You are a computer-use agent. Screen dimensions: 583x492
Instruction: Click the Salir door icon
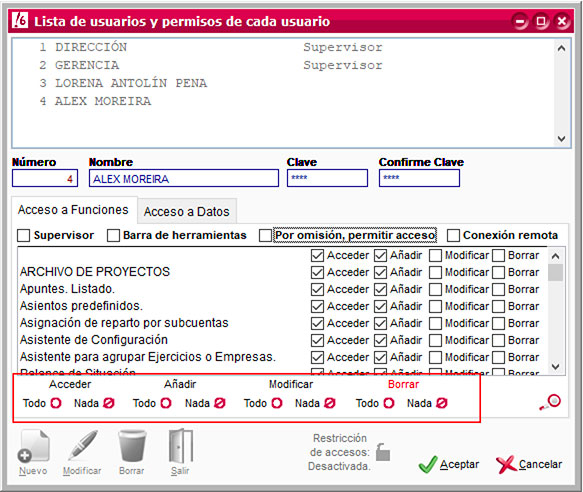181,446
